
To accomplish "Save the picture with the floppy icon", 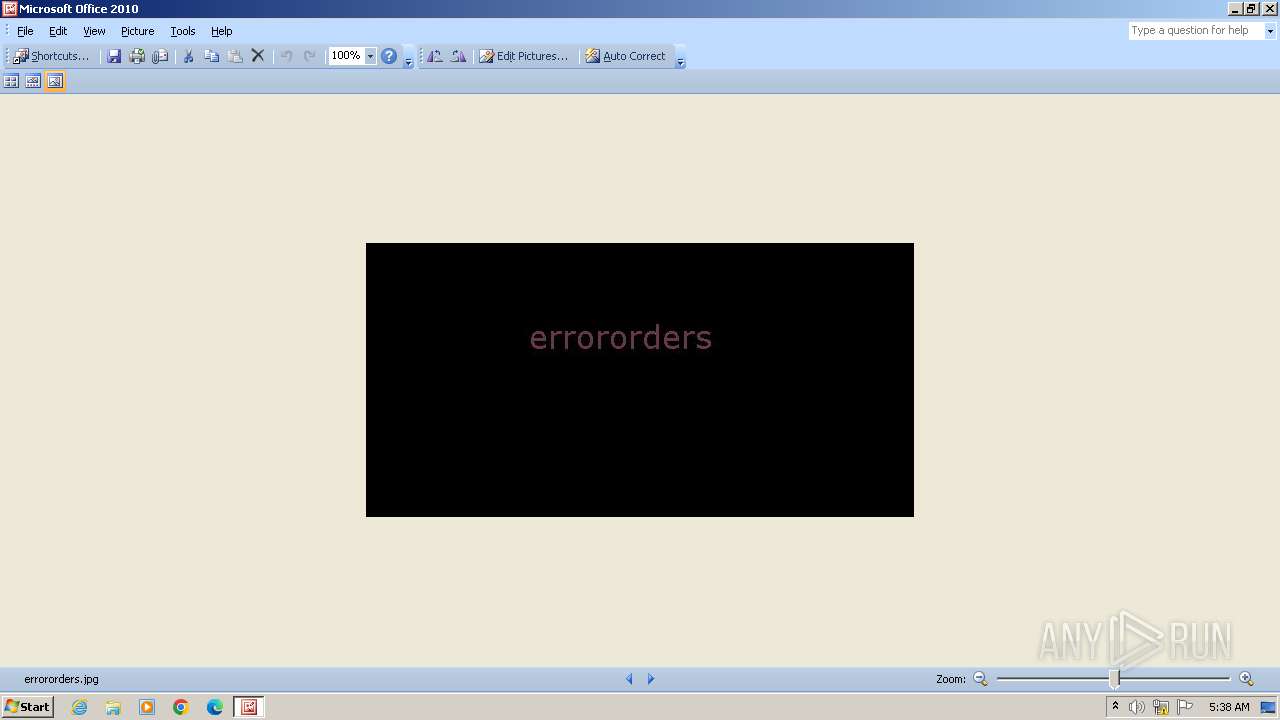I will click(x=114, y=56).
